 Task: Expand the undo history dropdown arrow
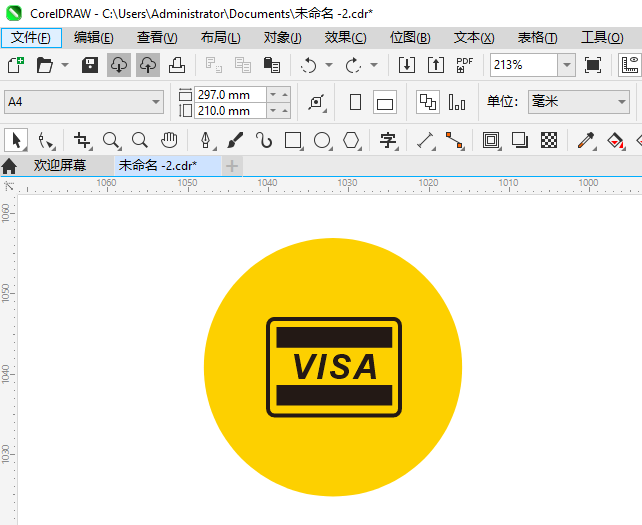click(x=329, y=65)
